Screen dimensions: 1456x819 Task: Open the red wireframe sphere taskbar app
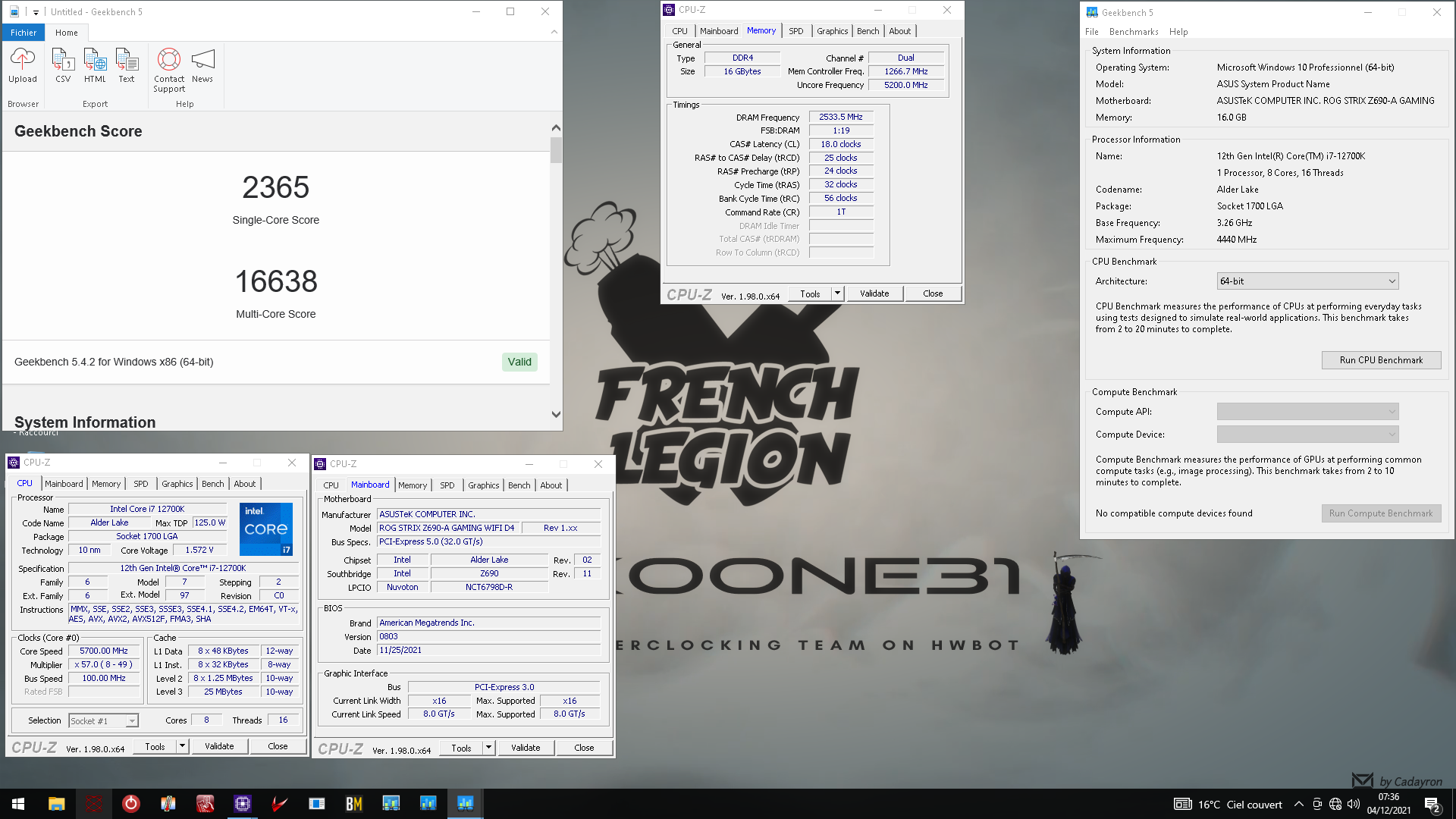click(94, 804)
